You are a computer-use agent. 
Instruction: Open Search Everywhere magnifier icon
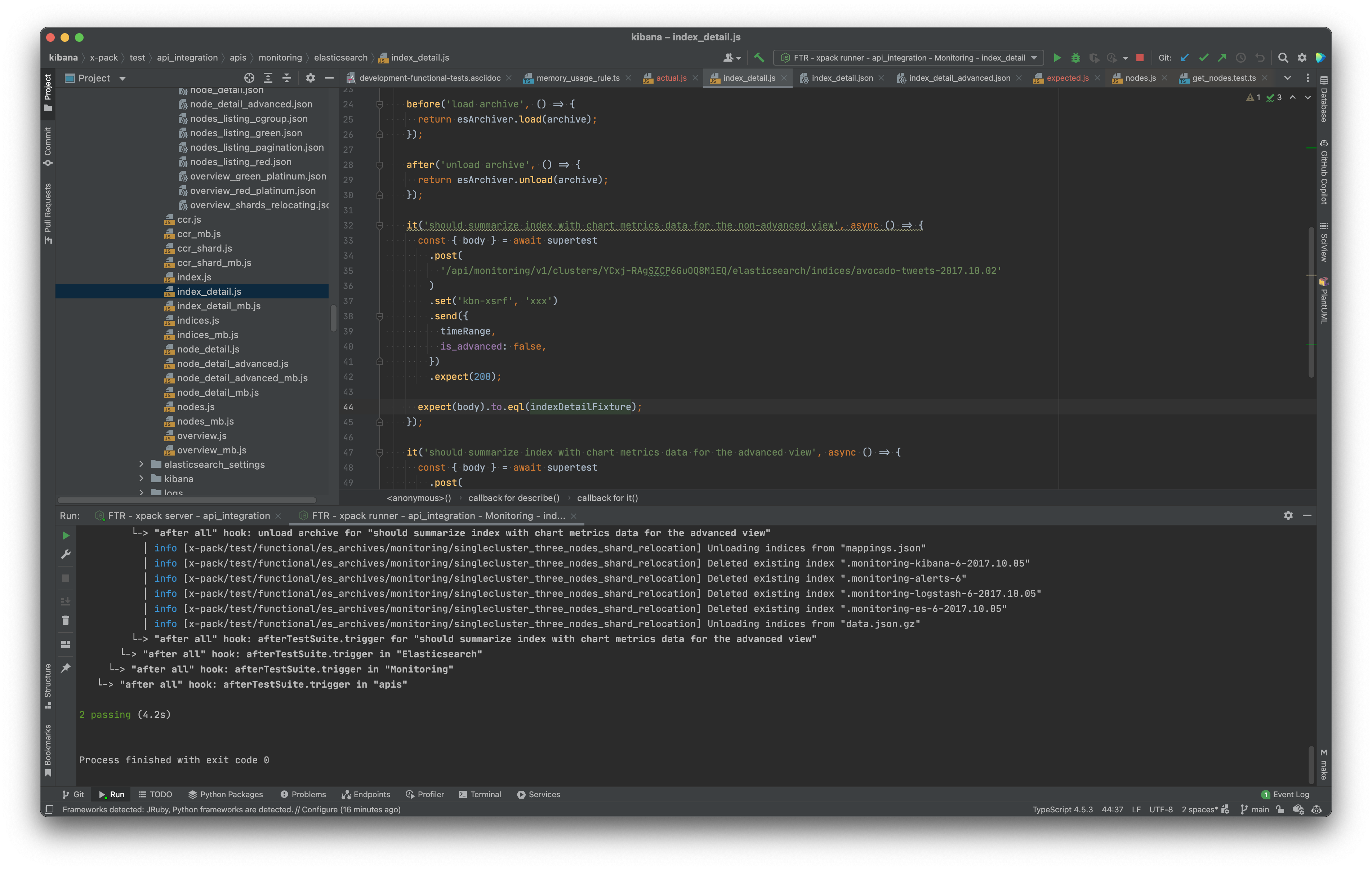click(x=1283, y=58)
